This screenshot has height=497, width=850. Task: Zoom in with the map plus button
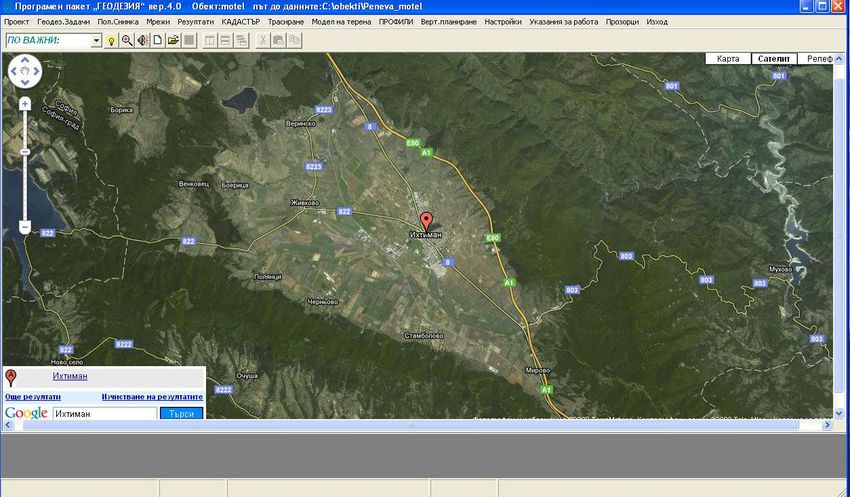25,104
